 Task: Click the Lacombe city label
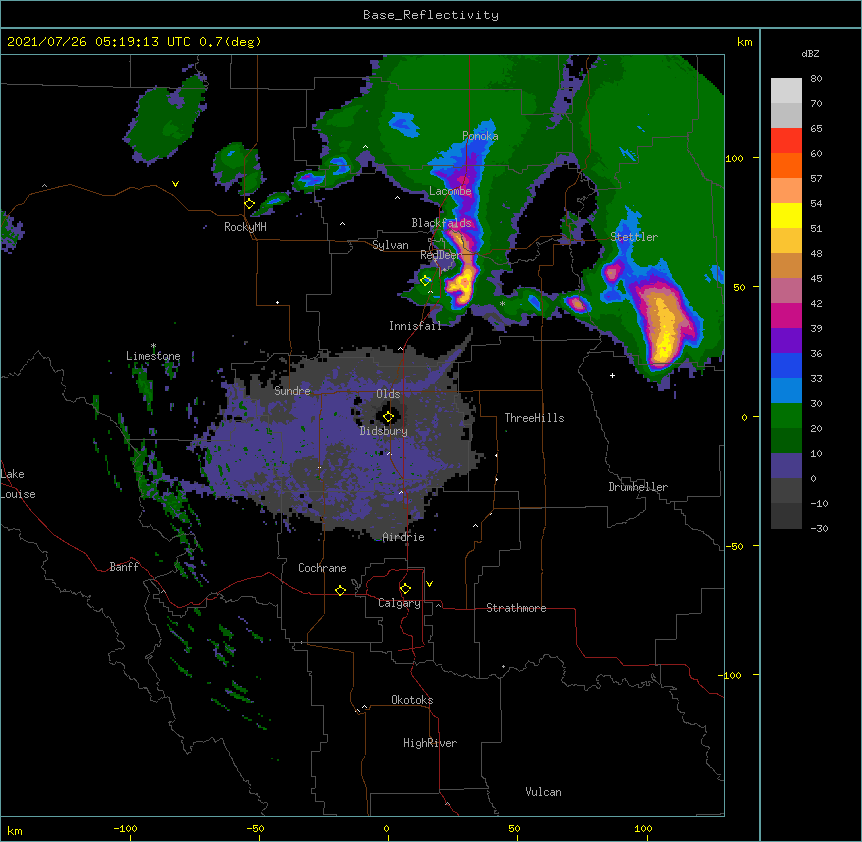click(450, 191)
